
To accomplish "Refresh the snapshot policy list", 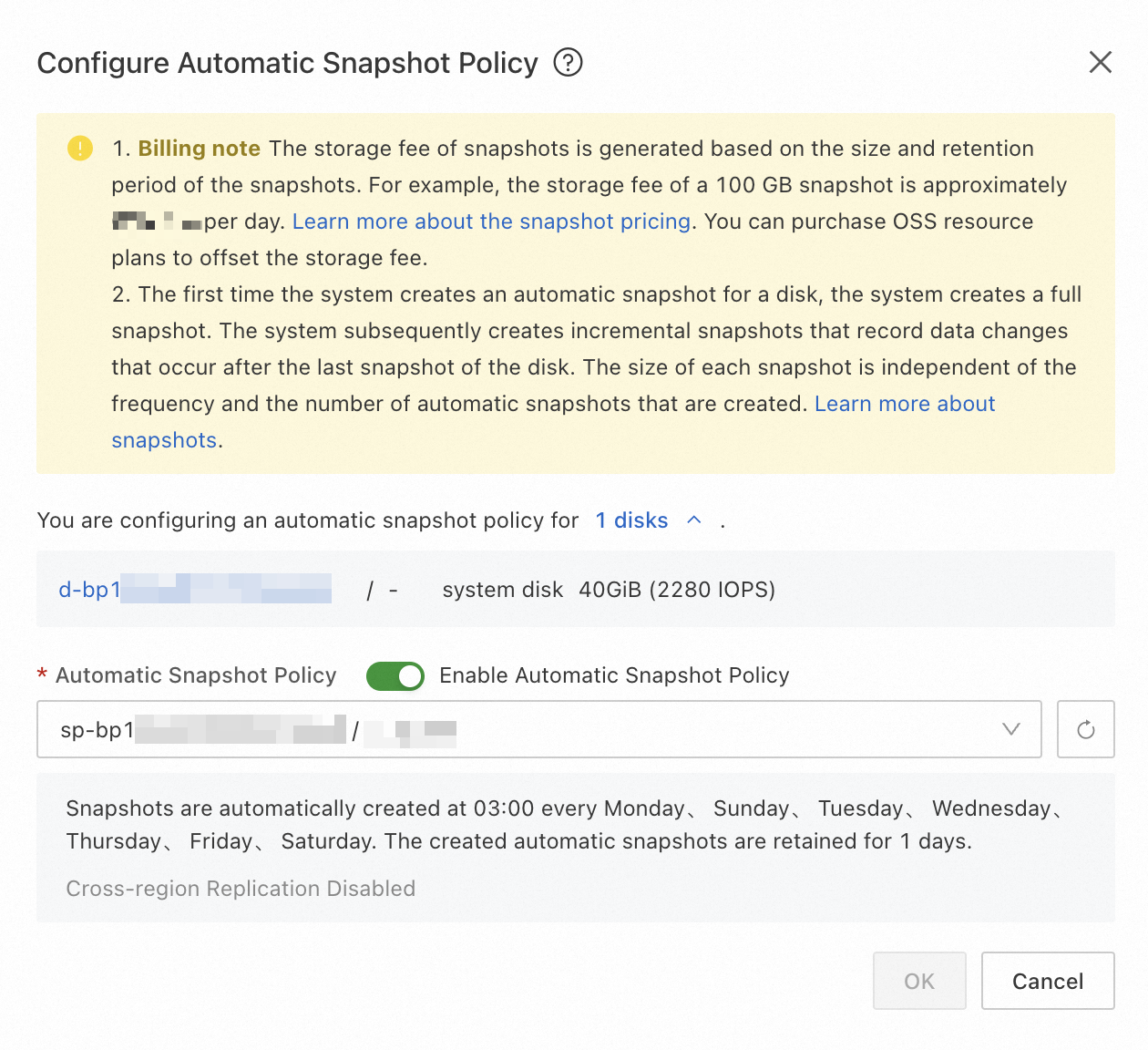I will [1085, 729].
